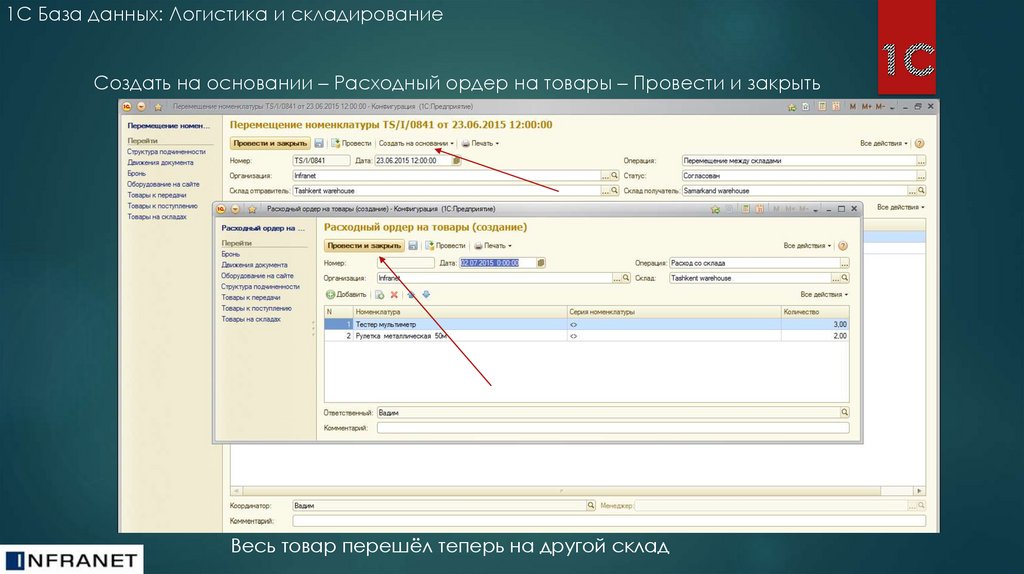Viewport: 1024px width, 574px height.
Task: Open Все действия above the goods table
Action: point(824,295)
